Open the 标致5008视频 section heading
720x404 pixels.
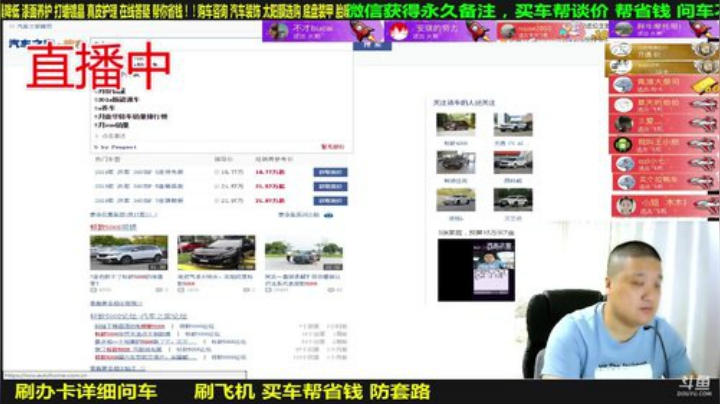click(x=113, y=227)
